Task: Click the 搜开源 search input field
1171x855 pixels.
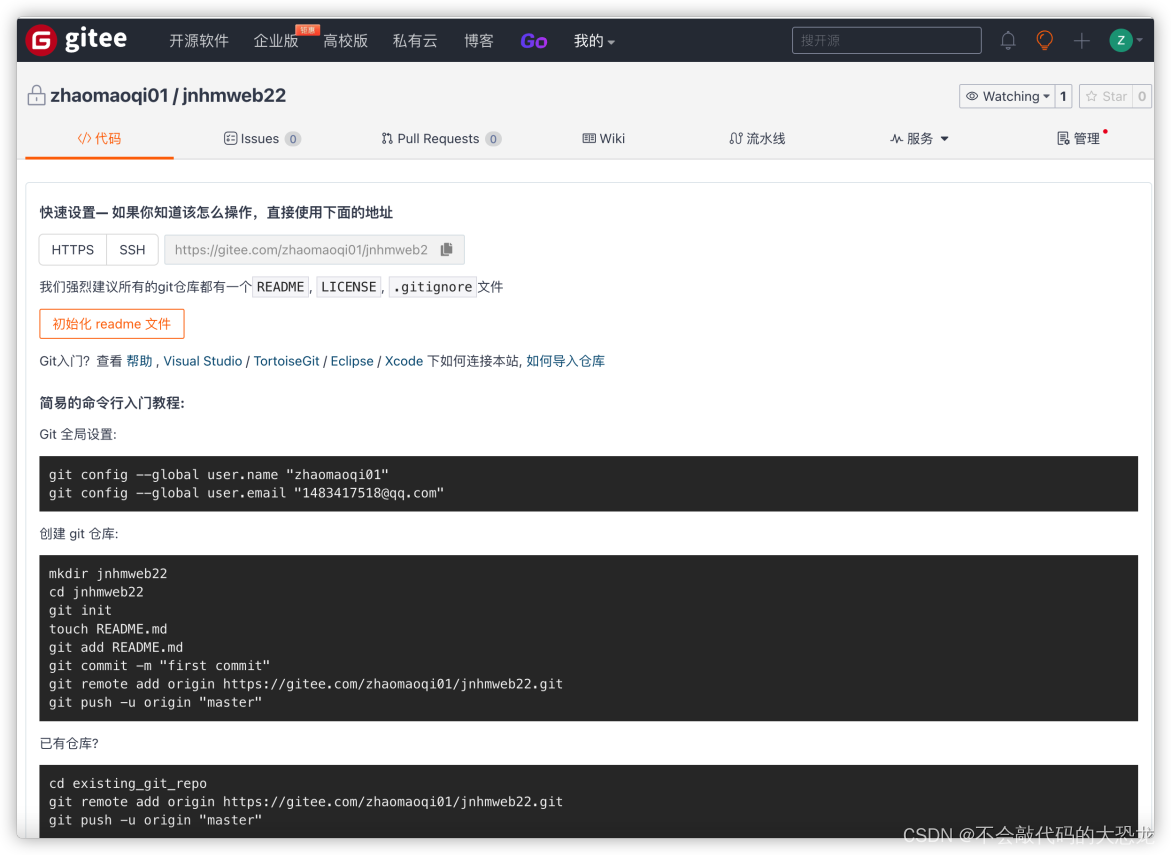Action: [886, 40]
